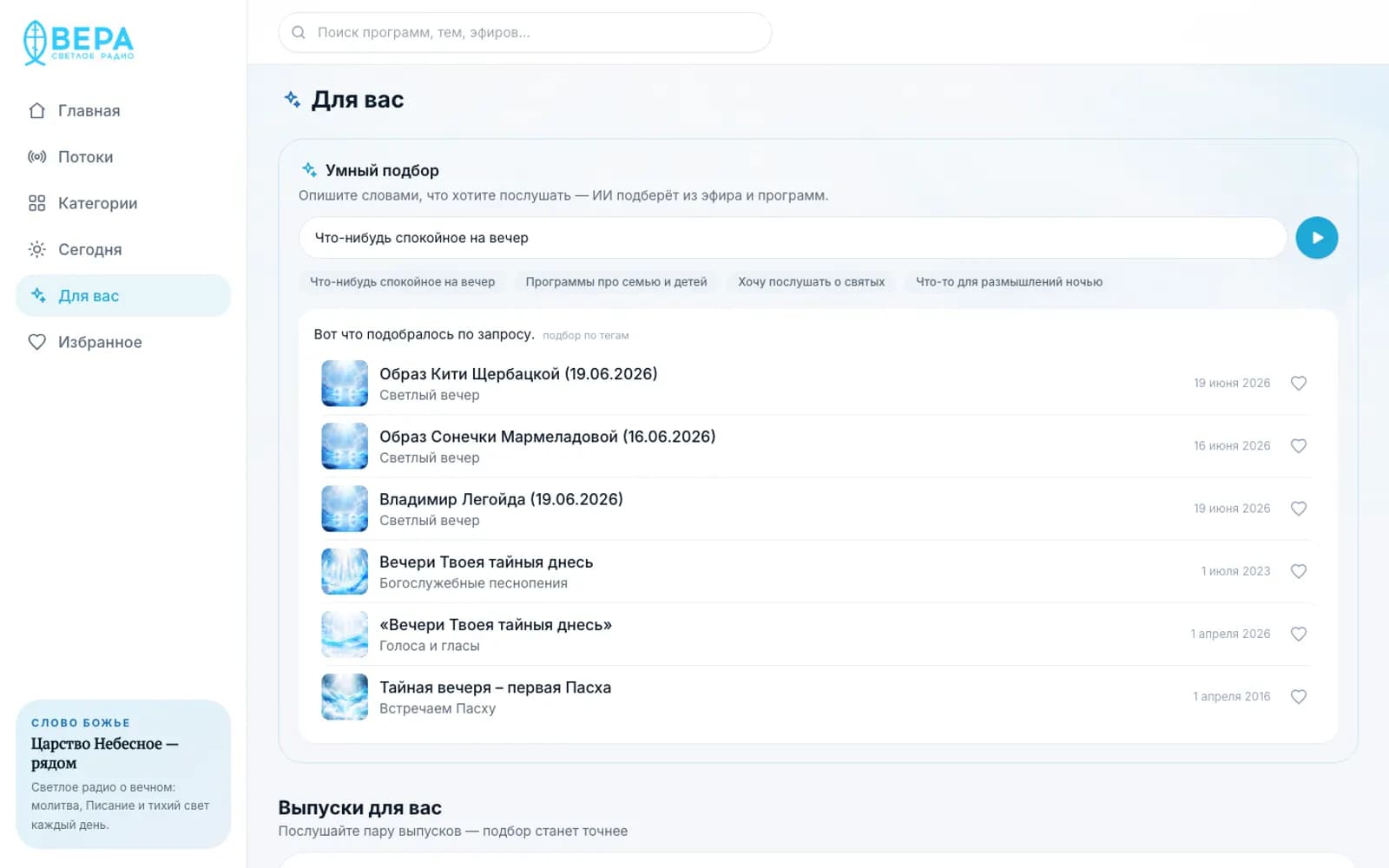Choose suggestion 'Что-то для размышлений ночью'
The height and width of the screenshot is (868, 1389).
coord(1009,282)
